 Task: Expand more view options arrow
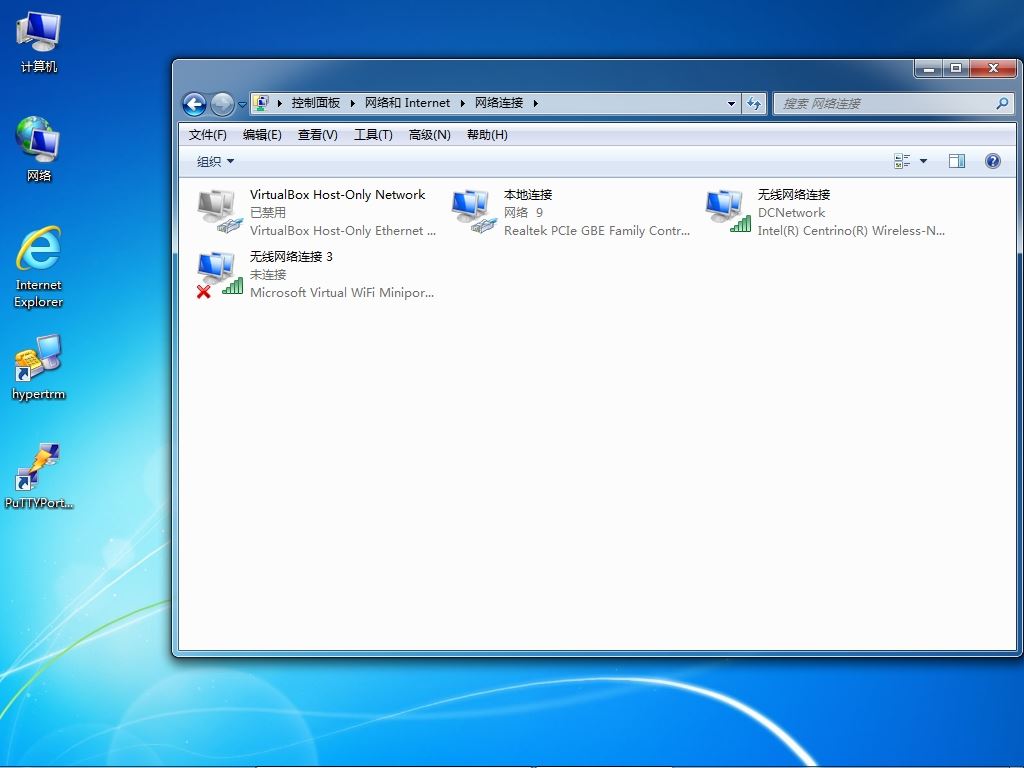click(x=923, y=161)
